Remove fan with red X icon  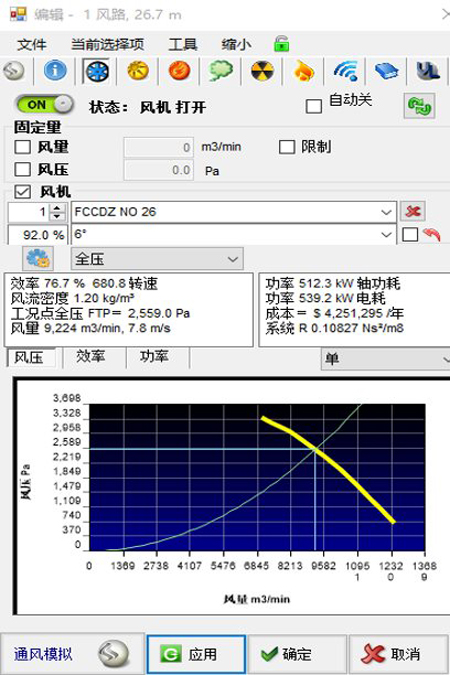(413, 211)
